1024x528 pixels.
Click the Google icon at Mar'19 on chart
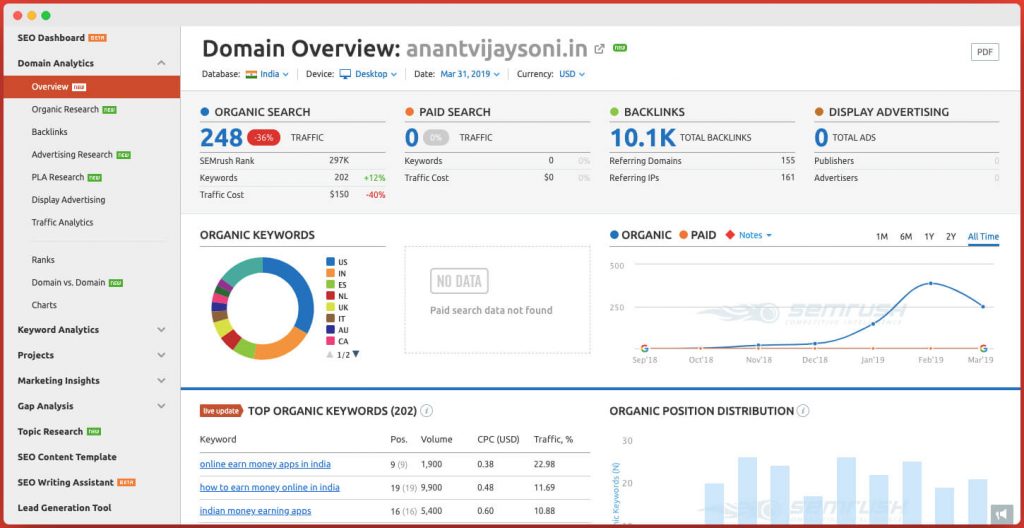click(x=983, y=348)
